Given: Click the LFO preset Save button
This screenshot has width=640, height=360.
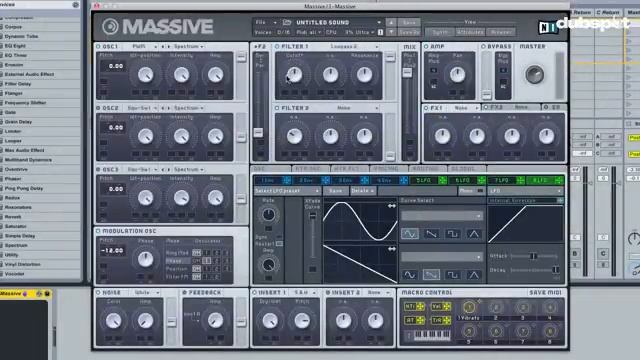Looking at the screenshot, I should pos(336,191).
